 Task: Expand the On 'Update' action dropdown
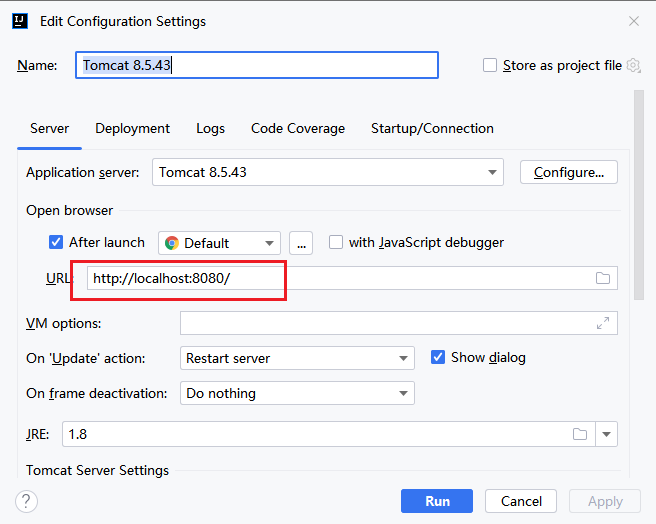point(298,358)
